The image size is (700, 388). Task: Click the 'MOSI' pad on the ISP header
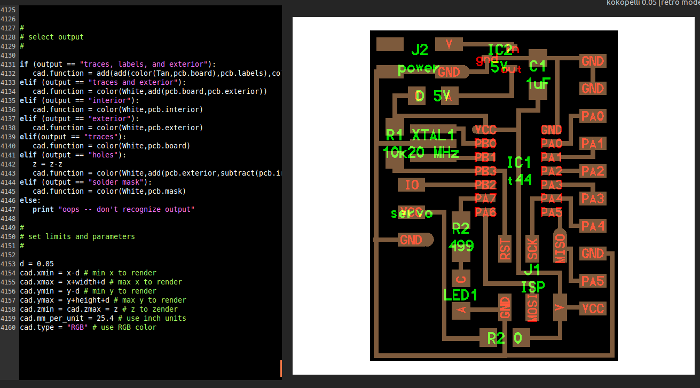click(532, 308)
